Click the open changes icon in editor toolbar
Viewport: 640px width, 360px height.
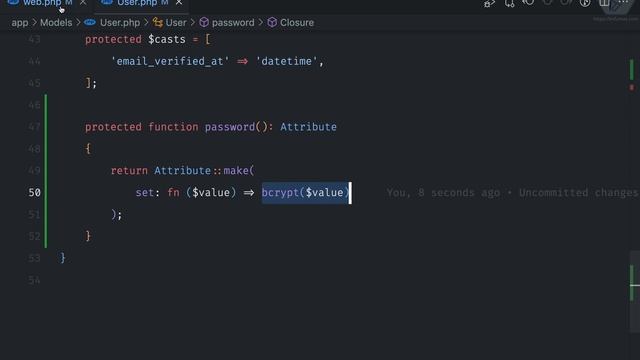tap(509, 4)
